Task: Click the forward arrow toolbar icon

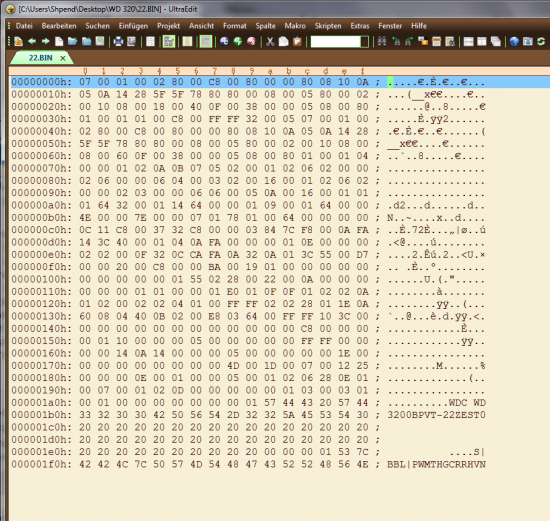Action: [46, 41]
